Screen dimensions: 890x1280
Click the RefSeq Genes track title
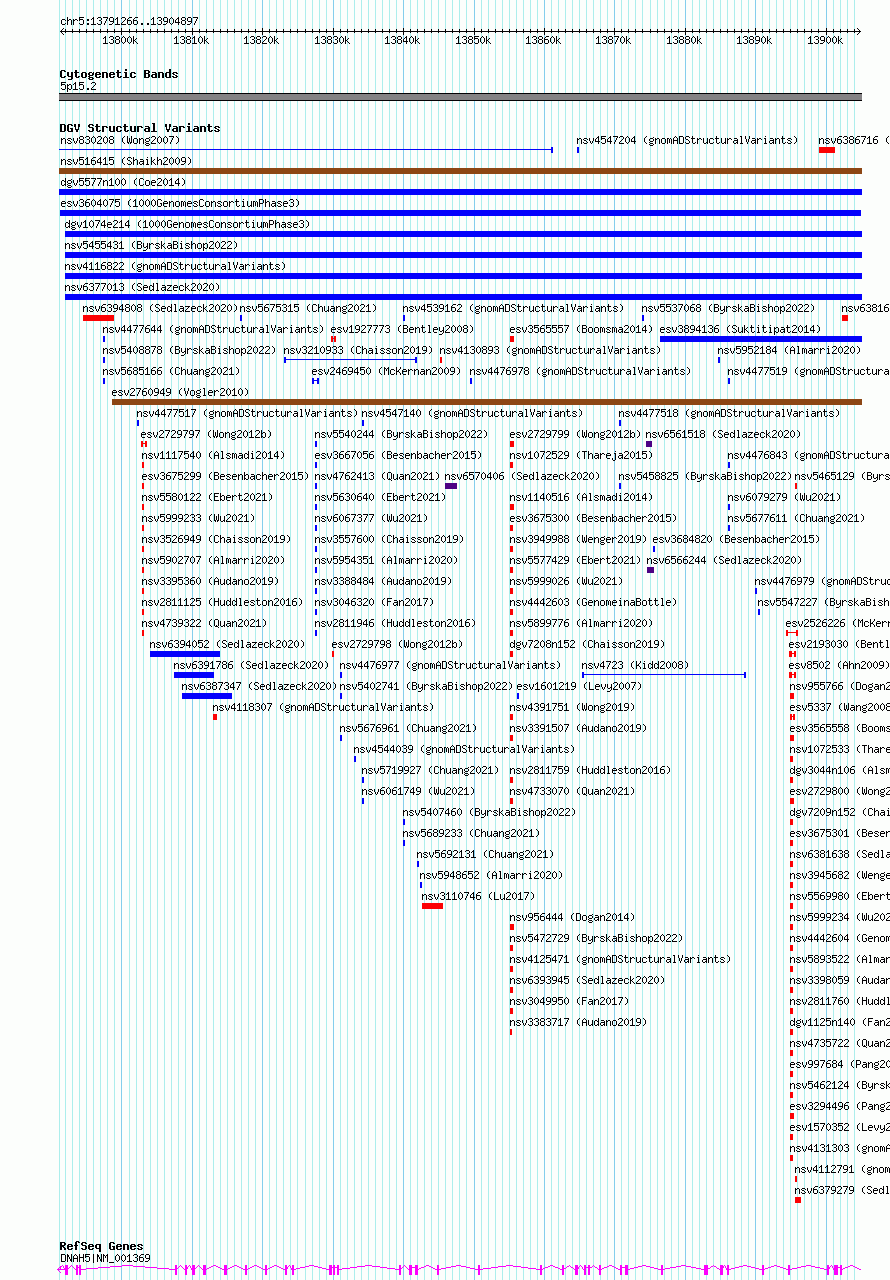(x=101, y=1246)
